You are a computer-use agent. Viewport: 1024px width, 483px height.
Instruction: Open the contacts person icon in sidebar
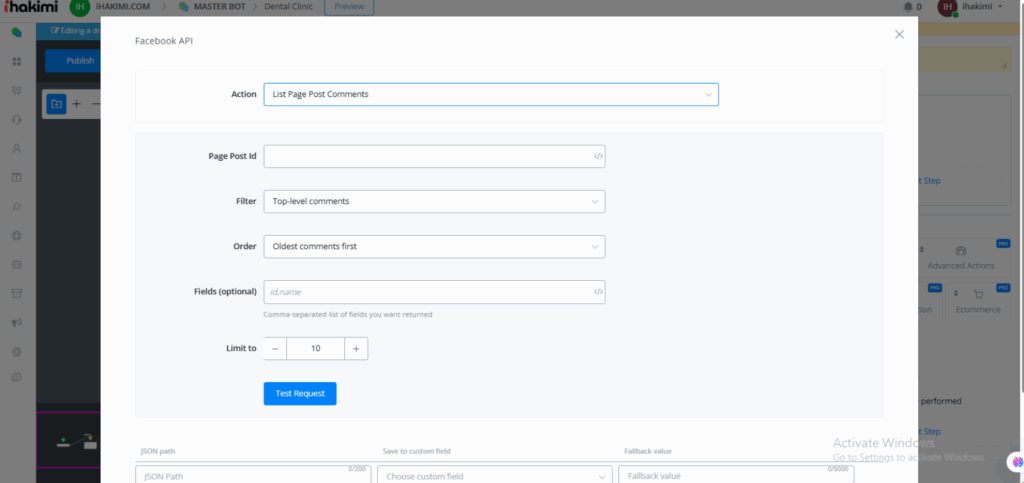(16, 149)
